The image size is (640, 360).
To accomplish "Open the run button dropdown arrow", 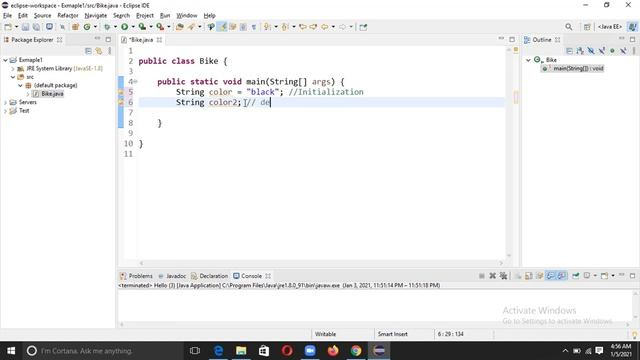I will click(x=133, y=27).
